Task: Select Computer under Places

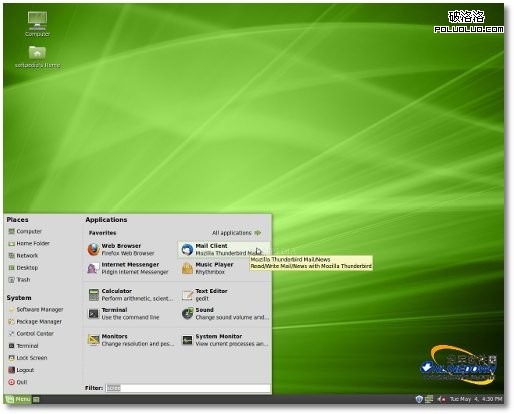Action: 25,231
